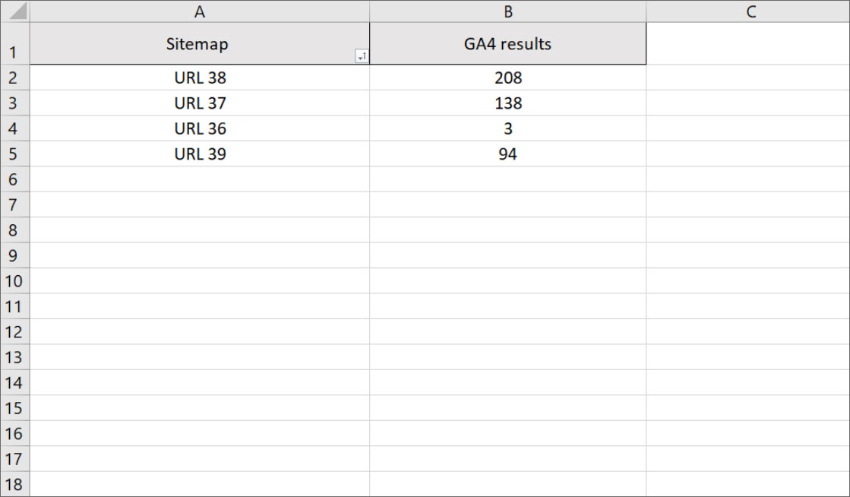Select column C header

[x=747, y=12]
